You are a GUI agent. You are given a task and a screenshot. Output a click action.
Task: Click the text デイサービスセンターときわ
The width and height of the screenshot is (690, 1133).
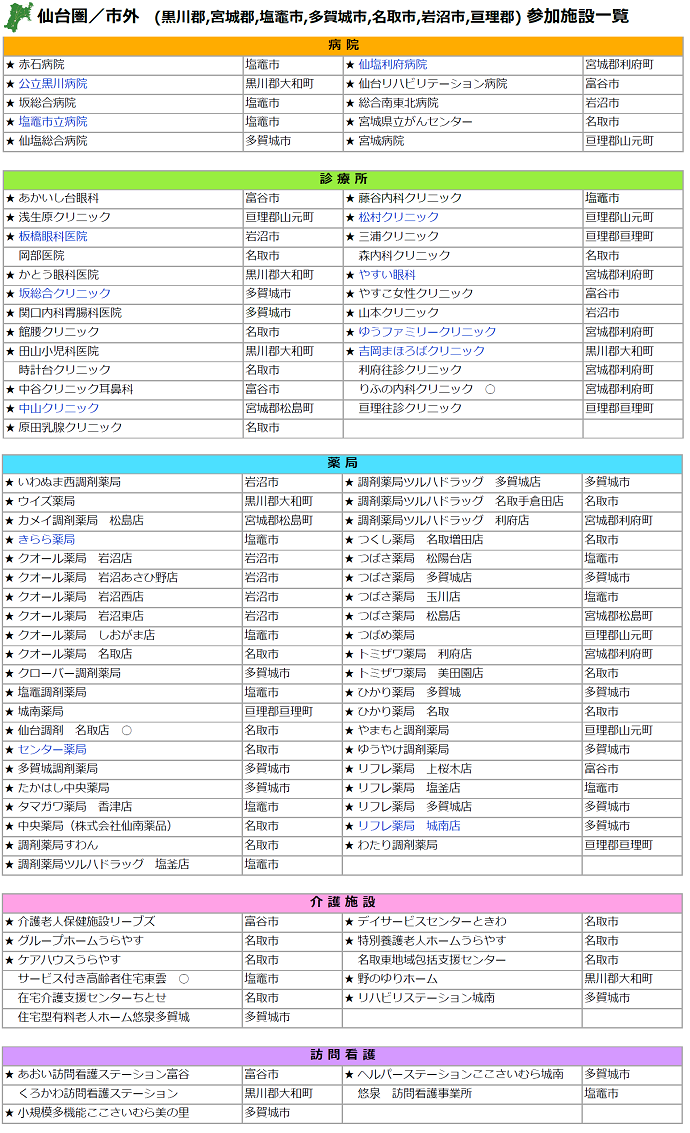(x=432, y=921)
